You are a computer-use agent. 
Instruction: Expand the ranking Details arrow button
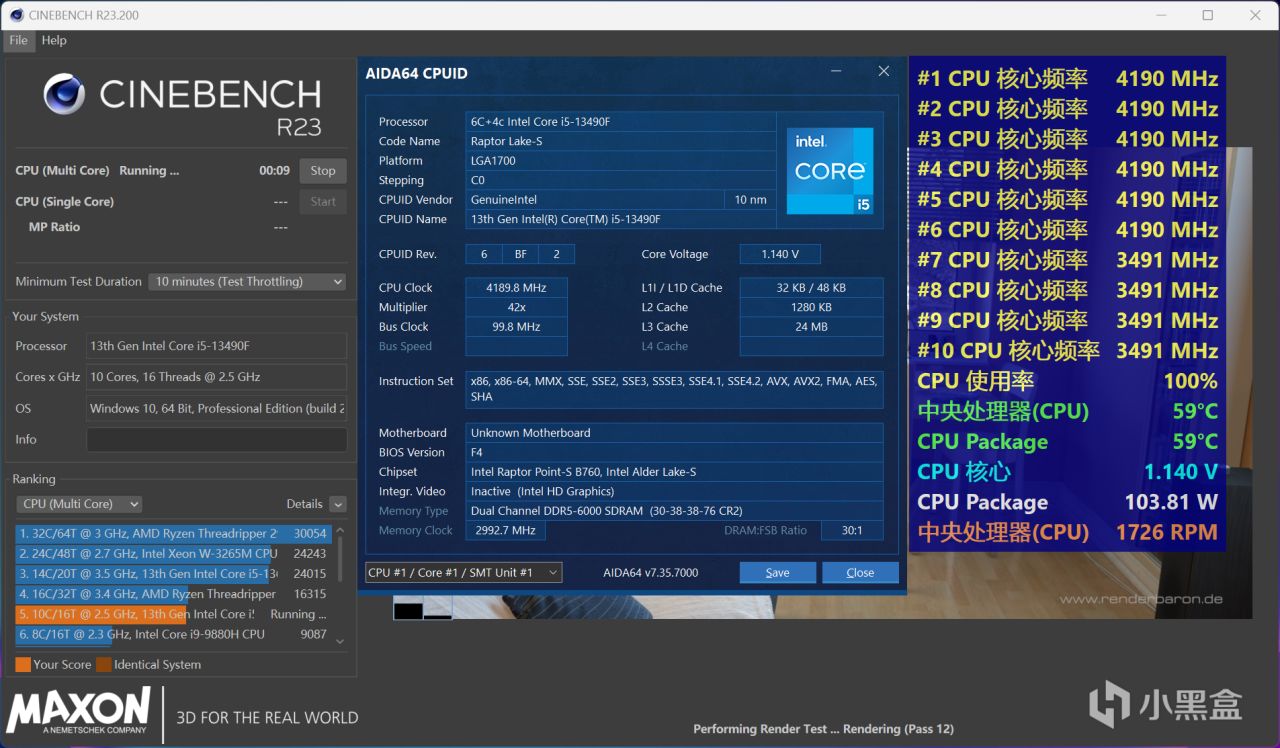coord(338,504)
